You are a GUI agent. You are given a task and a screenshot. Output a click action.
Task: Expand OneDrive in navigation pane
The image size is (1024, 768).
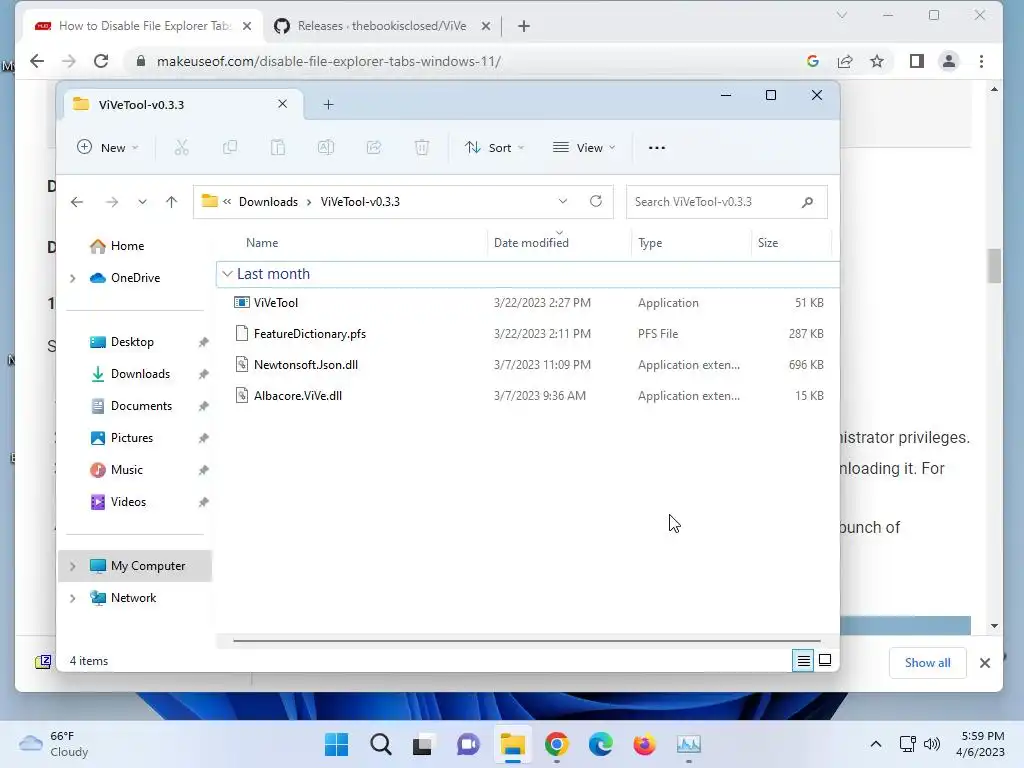pos(72,278)
